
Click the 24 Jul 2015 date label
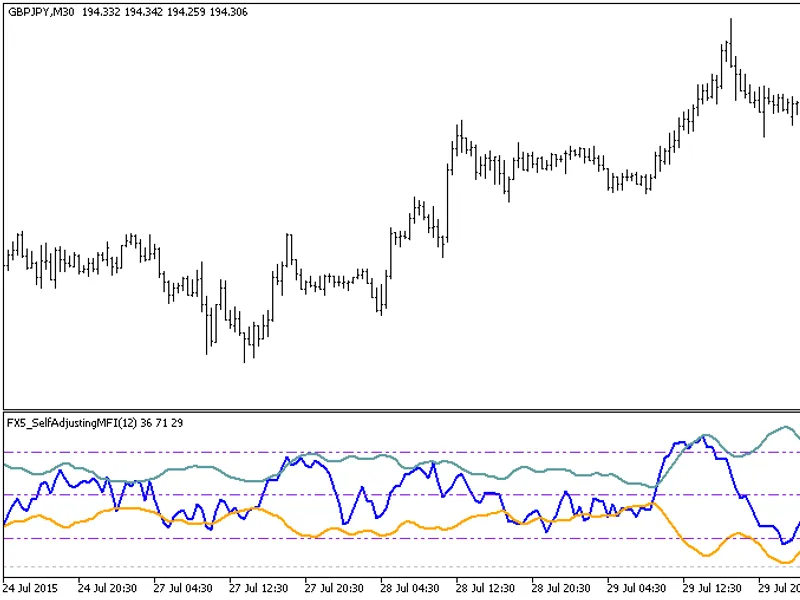coord(30,588)
